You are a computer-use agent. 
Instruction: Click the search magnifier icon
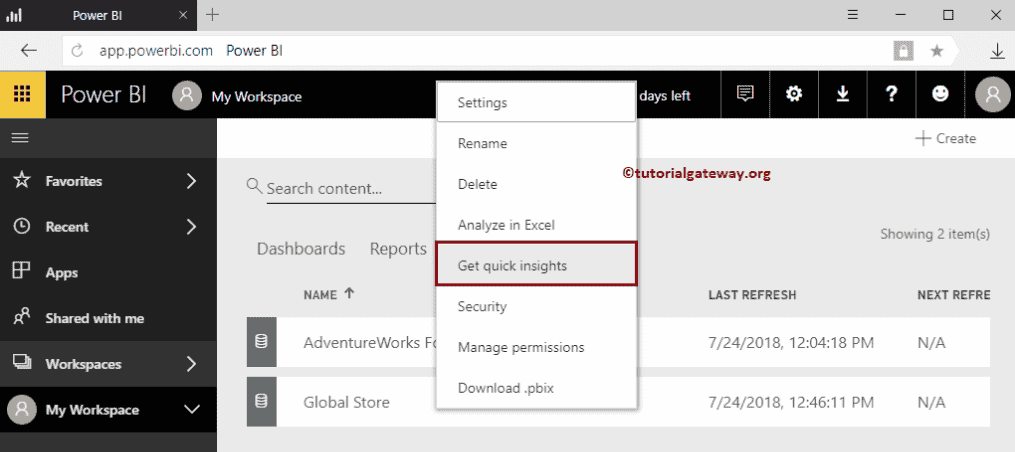(254, 186)
